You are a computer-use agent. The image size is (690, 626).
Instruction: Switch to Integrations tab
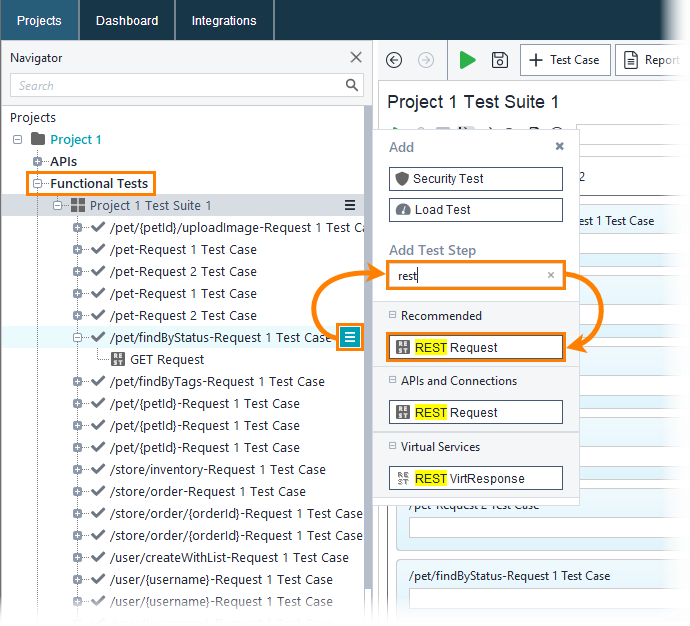click(x=224, y=20)
